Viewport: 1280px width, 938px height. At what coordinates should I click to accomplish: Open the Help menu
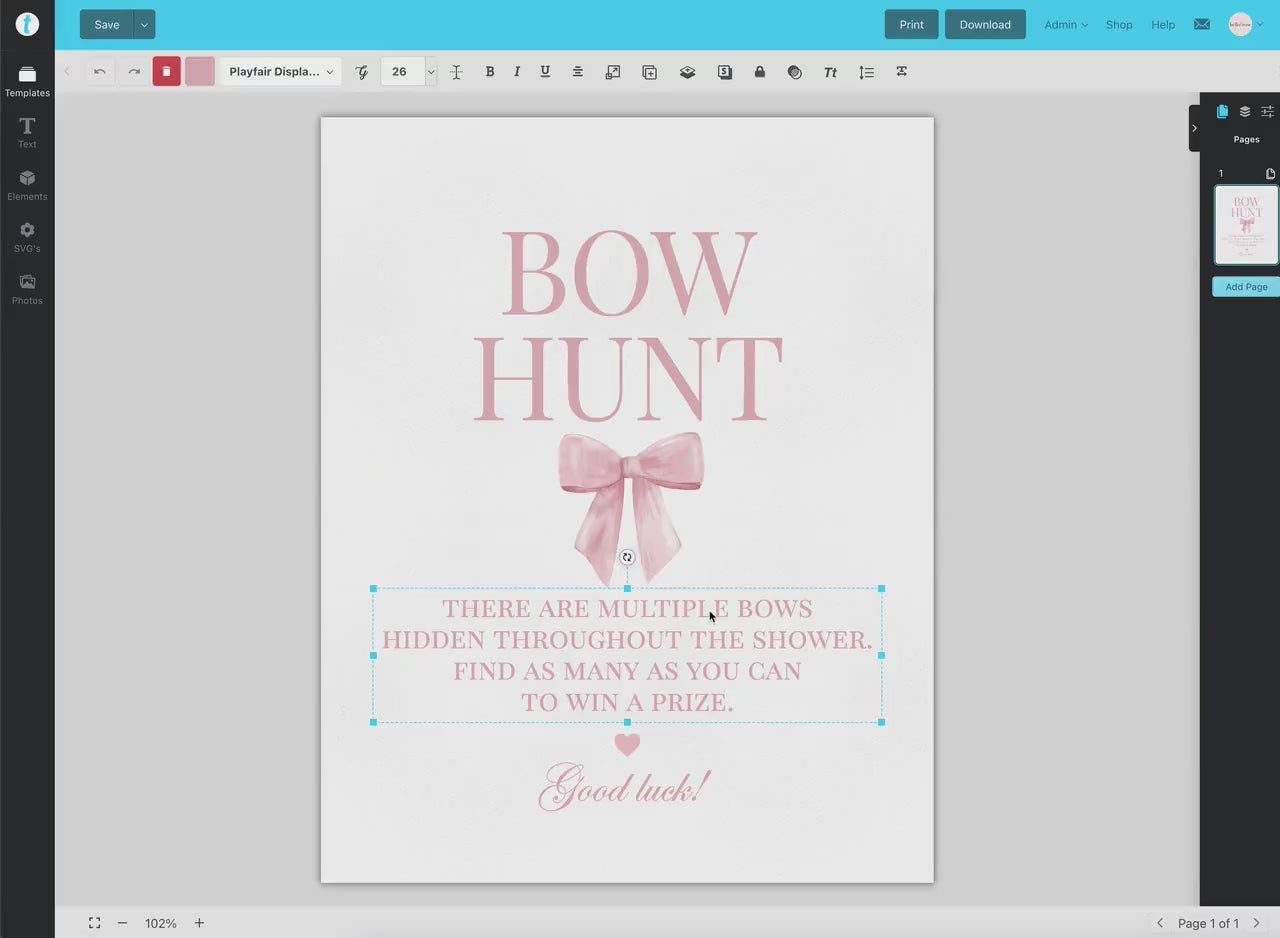tap(1163, 25)
